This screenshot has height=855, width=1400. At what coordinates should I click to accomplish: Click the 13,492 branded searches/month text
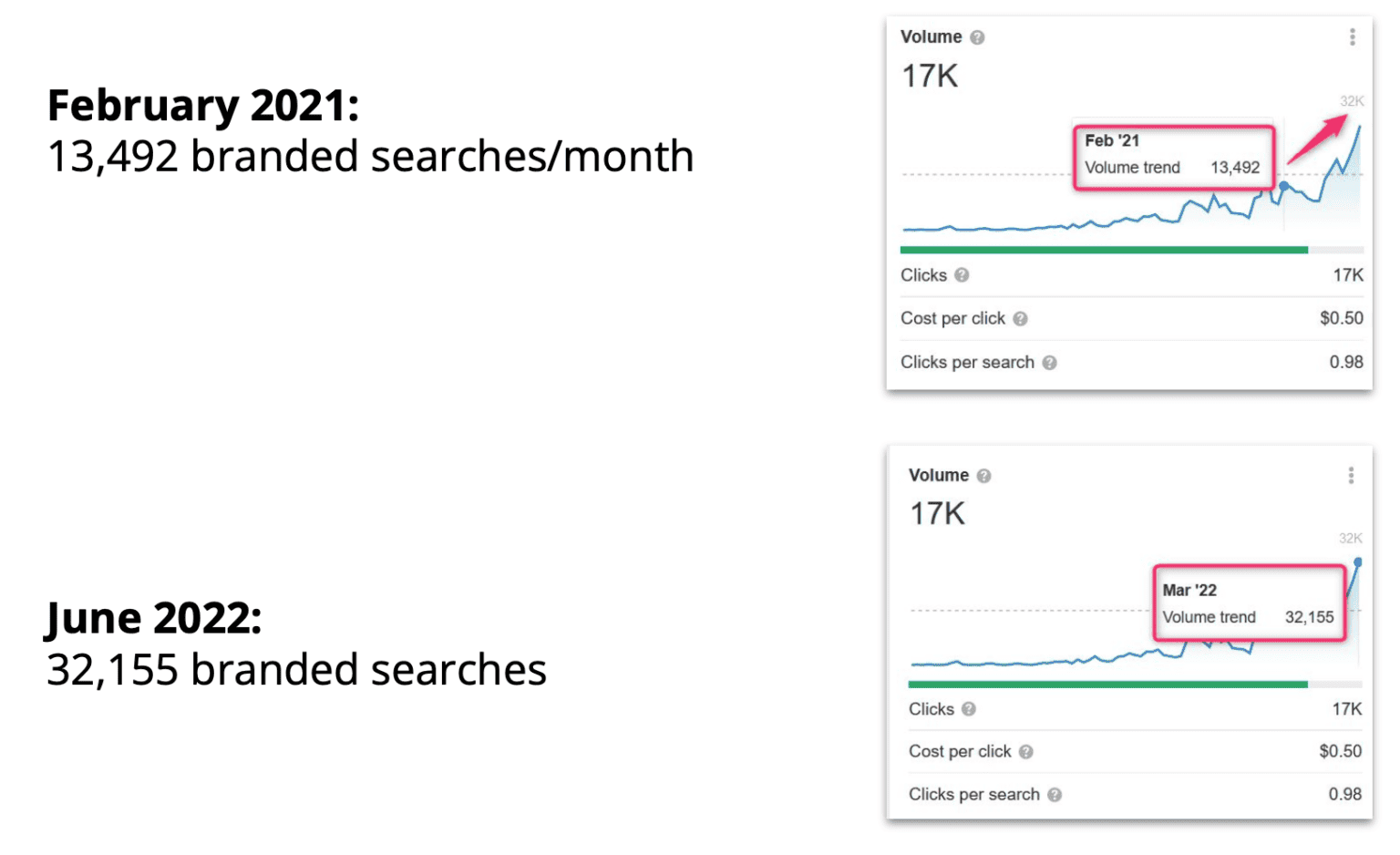pos(370,157)
